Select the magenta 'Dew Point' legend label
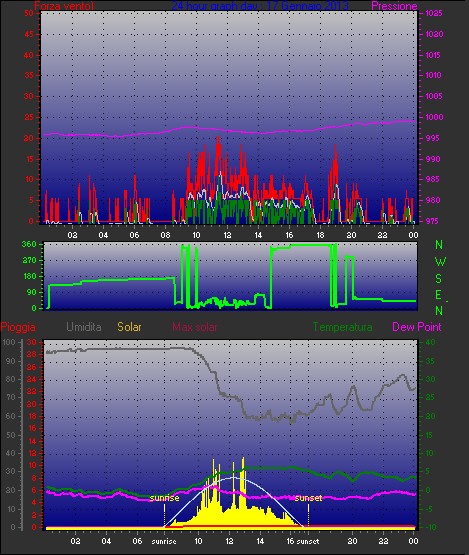 [417, 327]
